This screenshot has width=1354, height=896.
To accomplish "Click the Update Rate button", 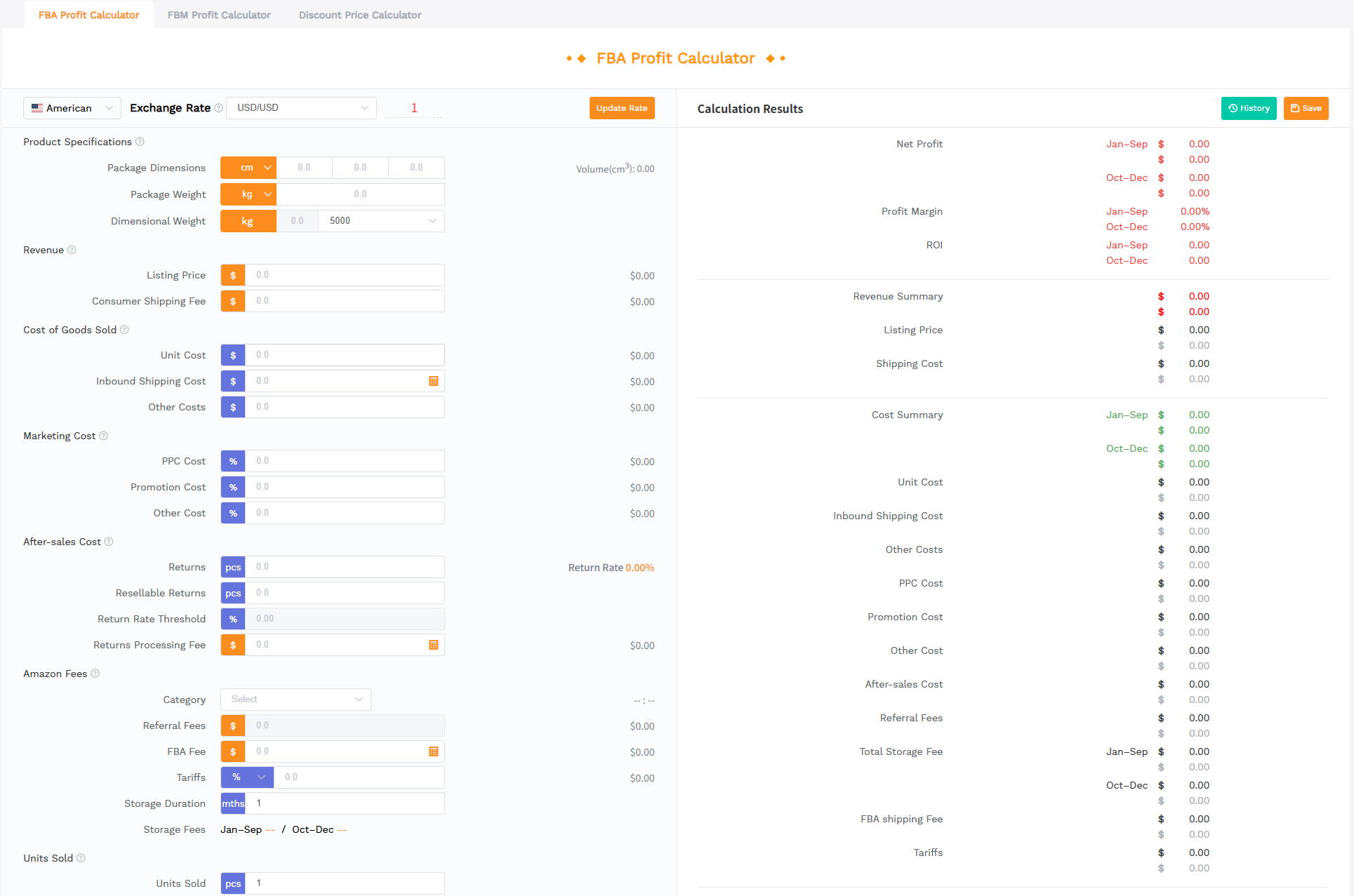I will point(621,107).
